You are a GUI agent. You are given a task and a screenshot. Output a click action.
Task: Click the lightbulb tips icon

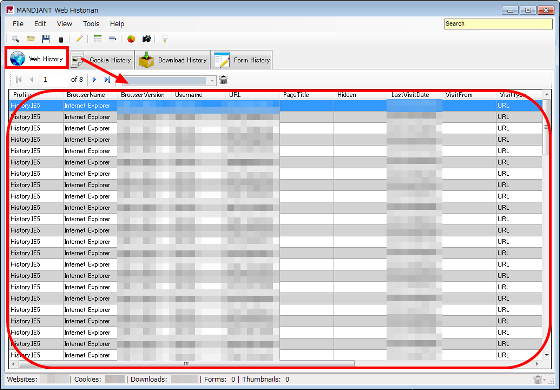(x=165, y=39)
